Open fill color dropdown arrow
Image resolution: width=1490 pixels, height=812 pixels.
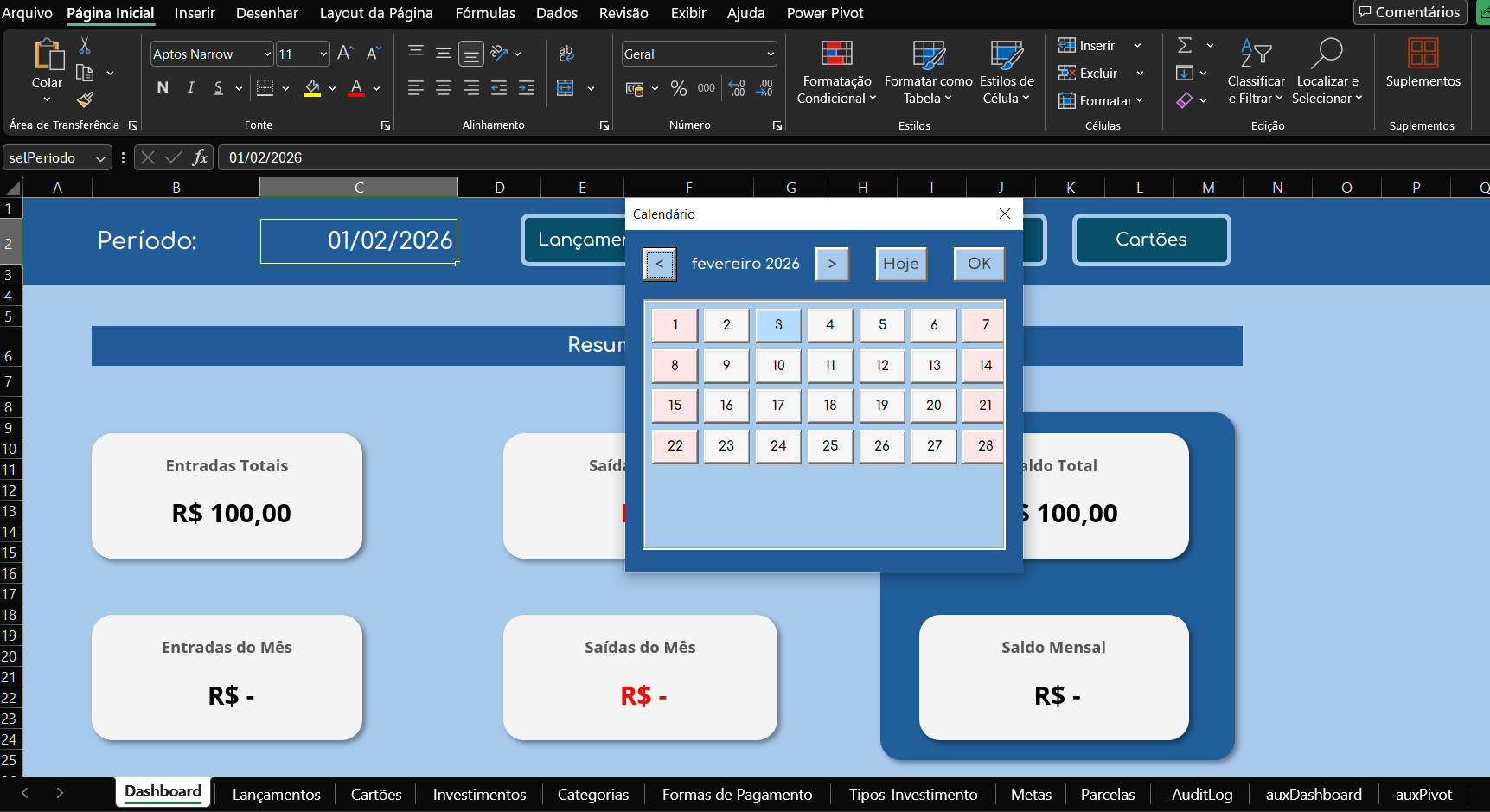(332, 88)
